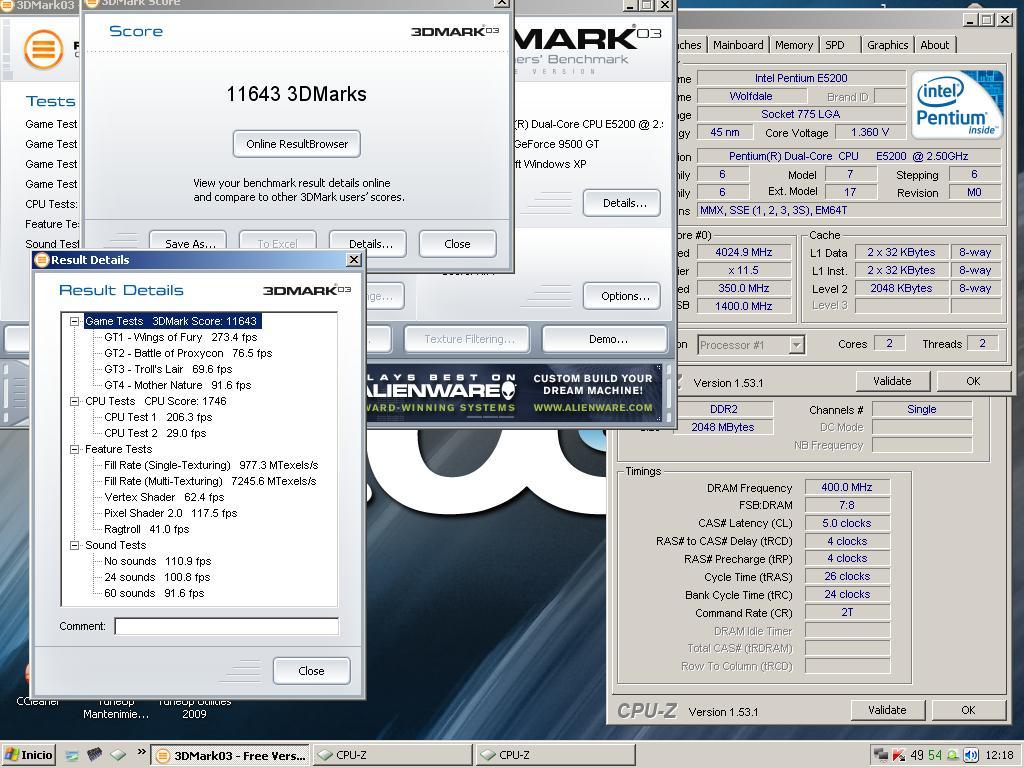Click Online ResultBrowser button

click(296, 144)
